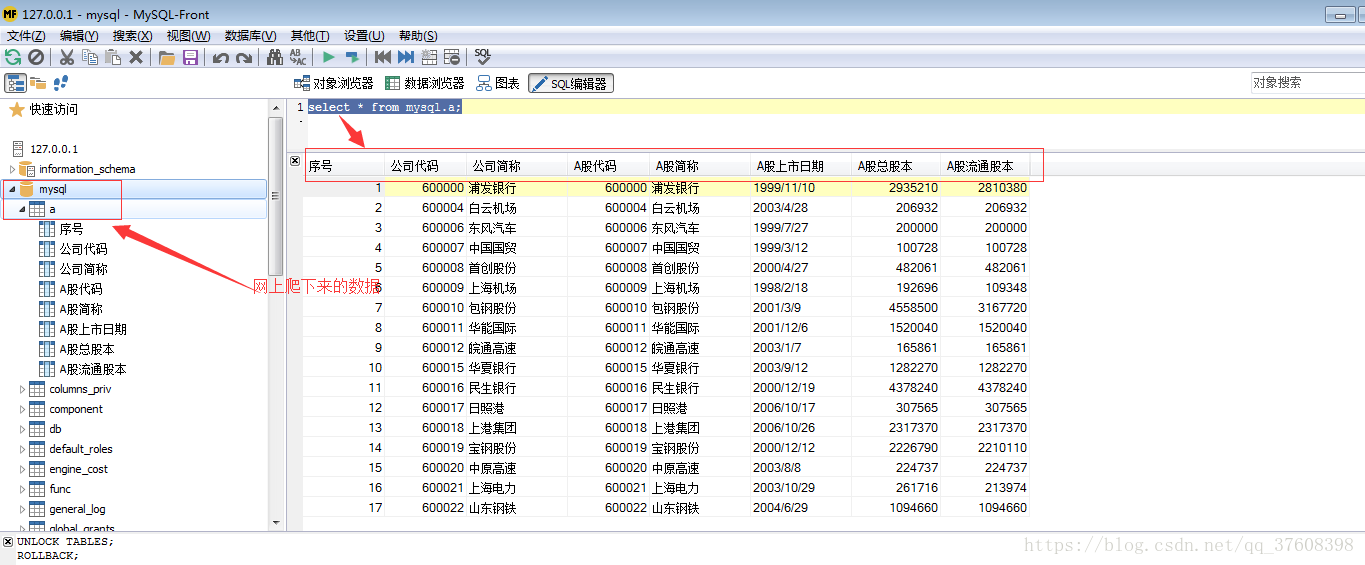Click the Quick Access star icon
This screenshot has height=565, width=1365.
(16, 110)
